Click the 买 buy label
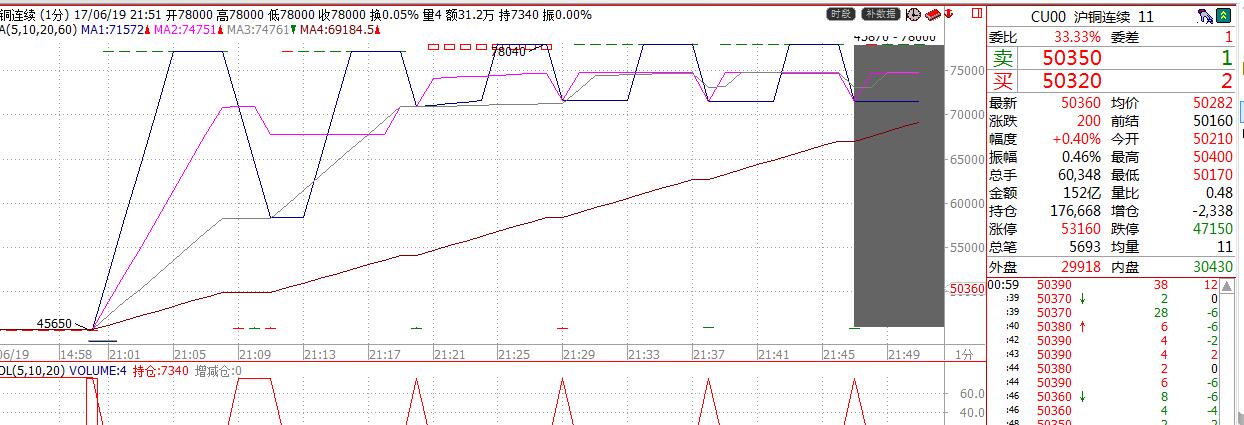The height and width of the screenshot is (425, 1244). [x=1003, y=81]
